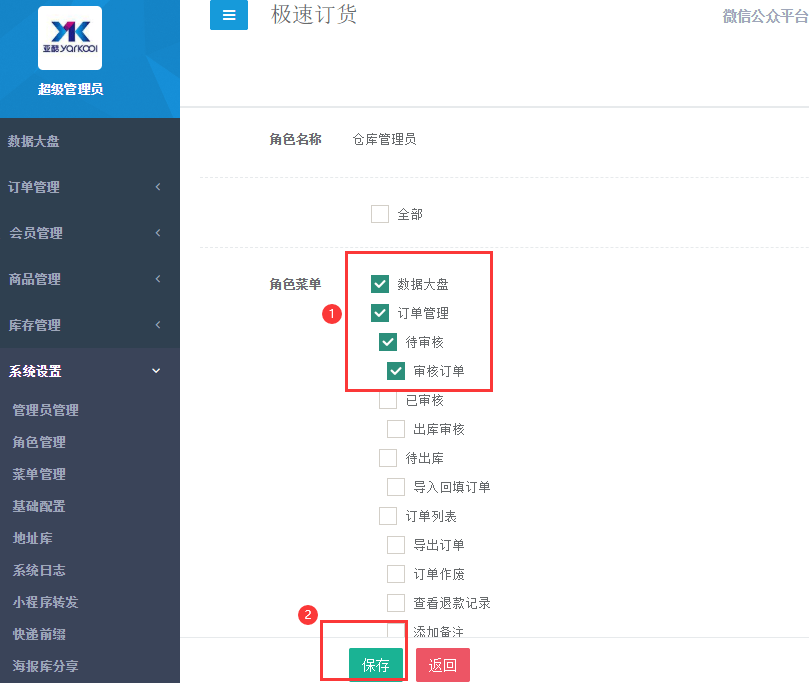Go to 角色管理 submenu
Image resolution: width=809 pixels, height=683 pixels.
click(39, 442)
